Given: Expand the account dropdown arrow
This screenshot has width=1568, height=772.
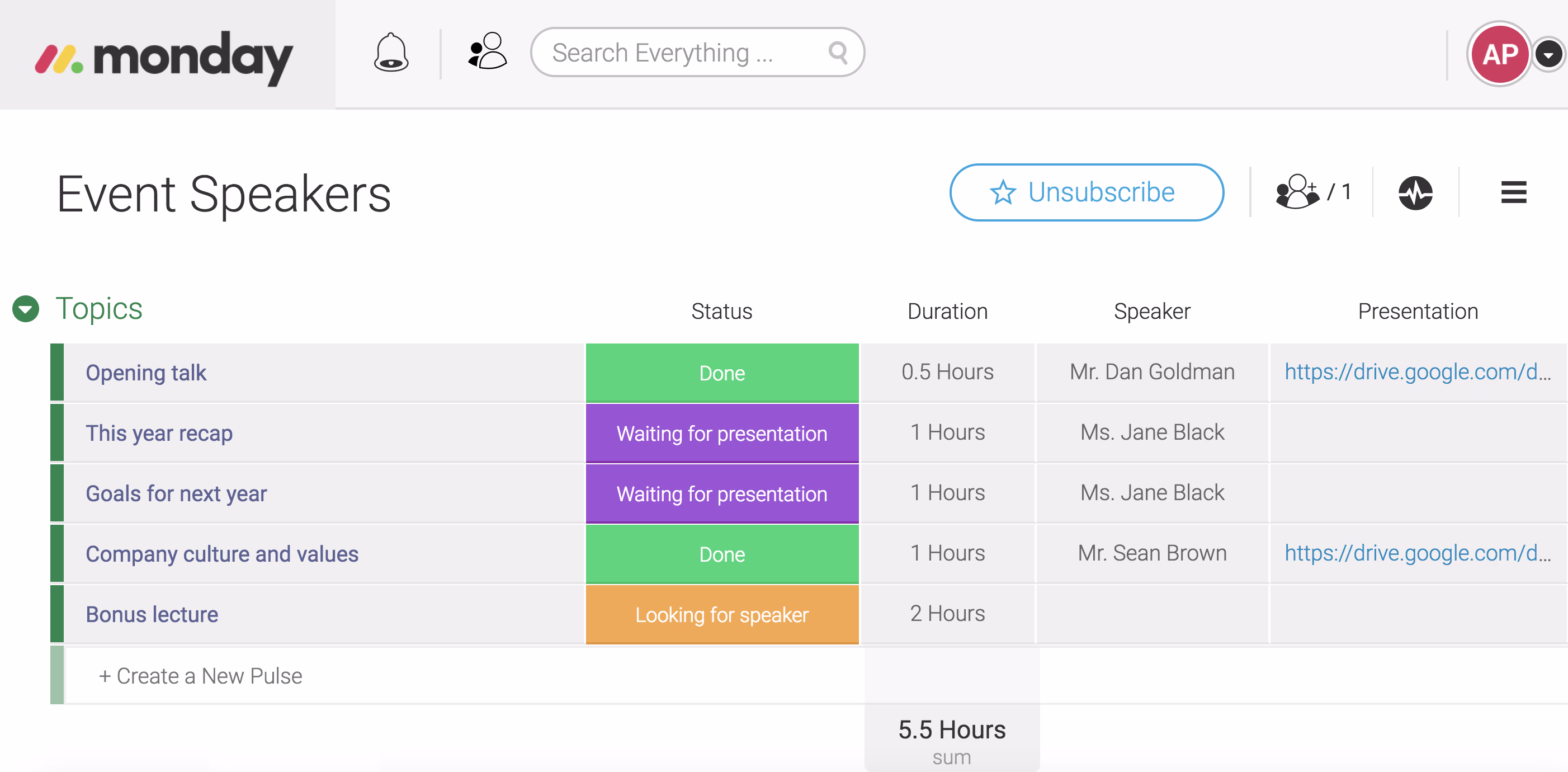Looking at the screenshot, I should [1548, 55].
